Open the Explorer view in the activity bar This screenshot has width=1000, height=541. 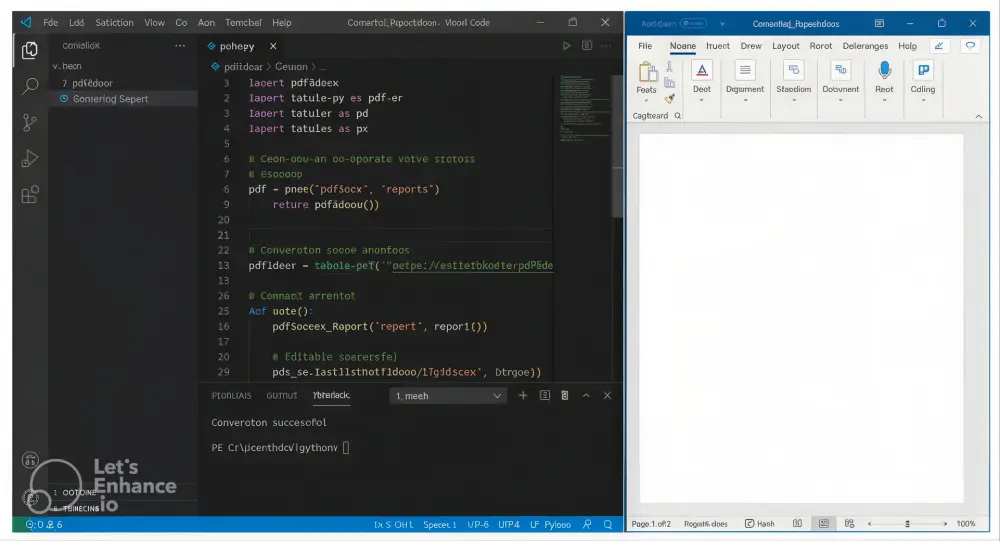tap(29, 50)
